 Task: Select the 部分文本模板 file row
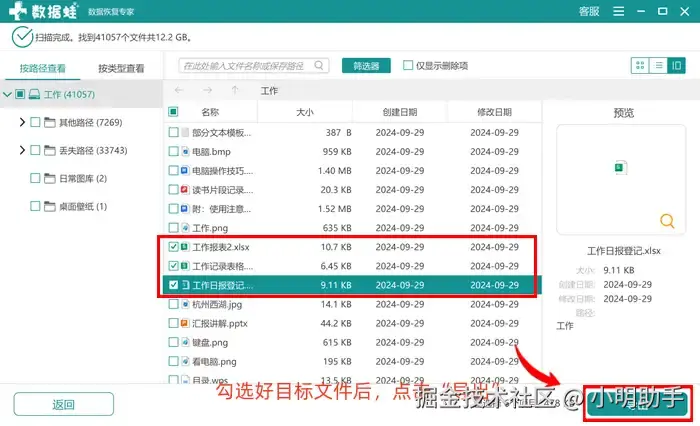(x=353, y=133)
